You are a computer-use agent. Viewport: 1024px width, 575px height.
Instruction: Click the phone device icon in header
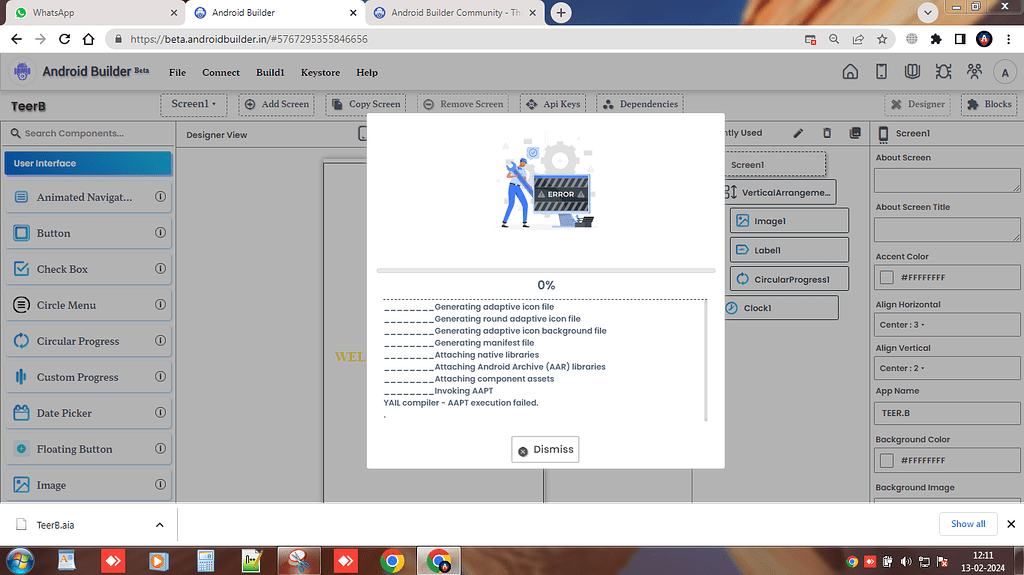tap(881, 72)
